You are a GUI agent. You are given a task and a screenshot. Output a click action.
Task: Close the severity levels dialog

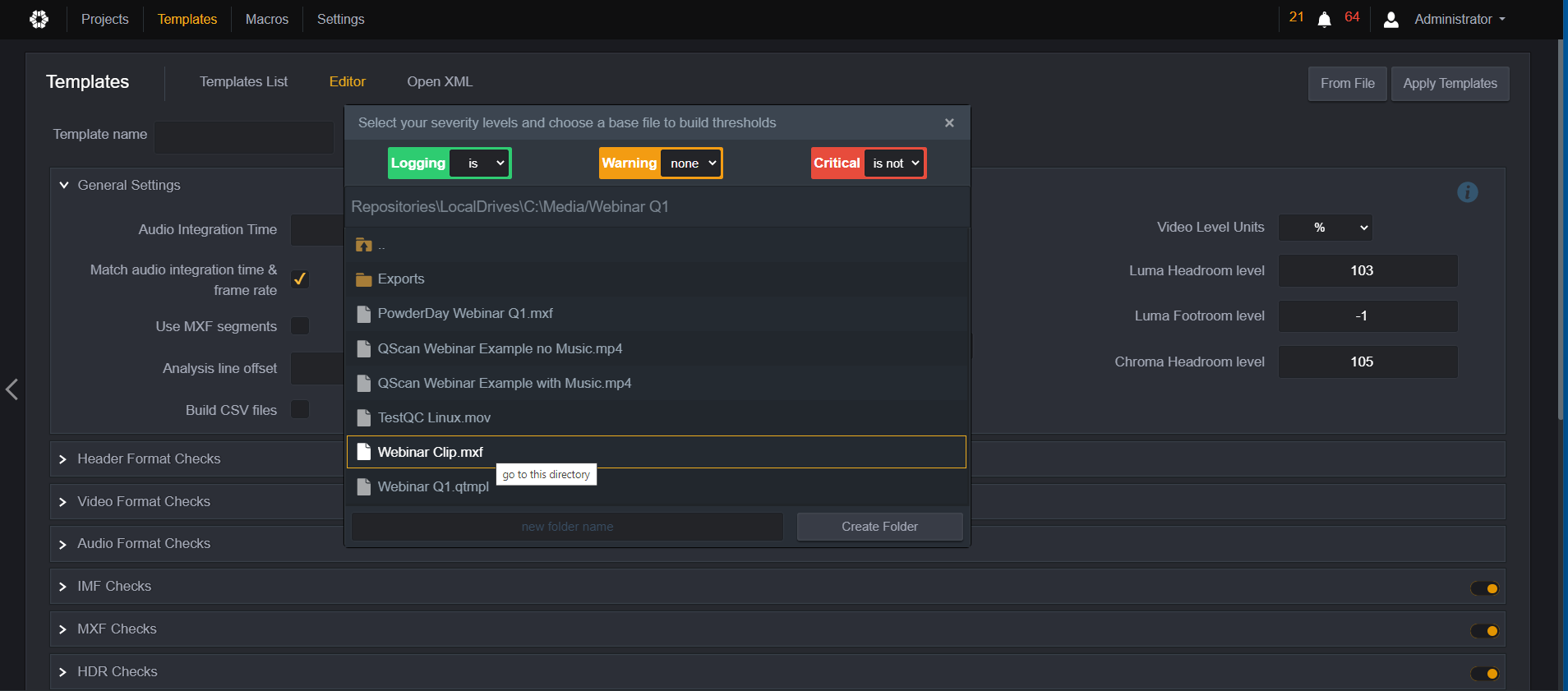[949, 122]
